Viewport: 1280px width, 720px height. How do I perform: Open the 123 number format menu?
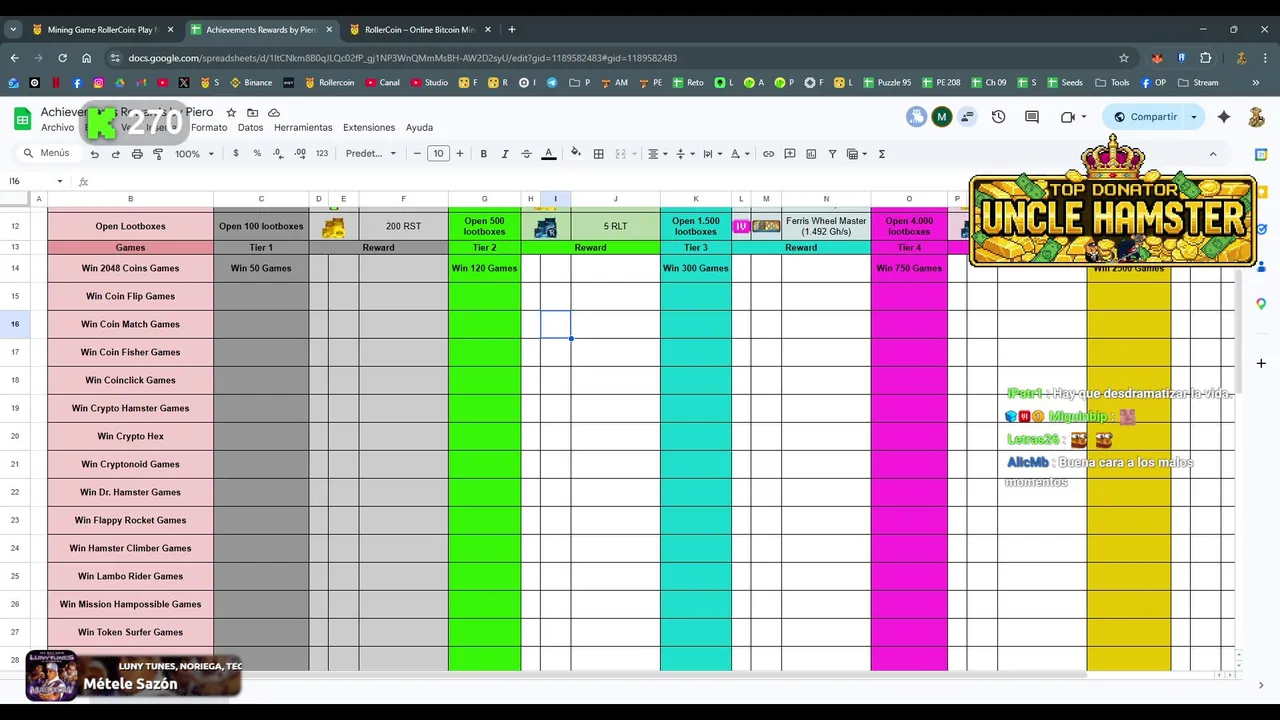point(321,154)
